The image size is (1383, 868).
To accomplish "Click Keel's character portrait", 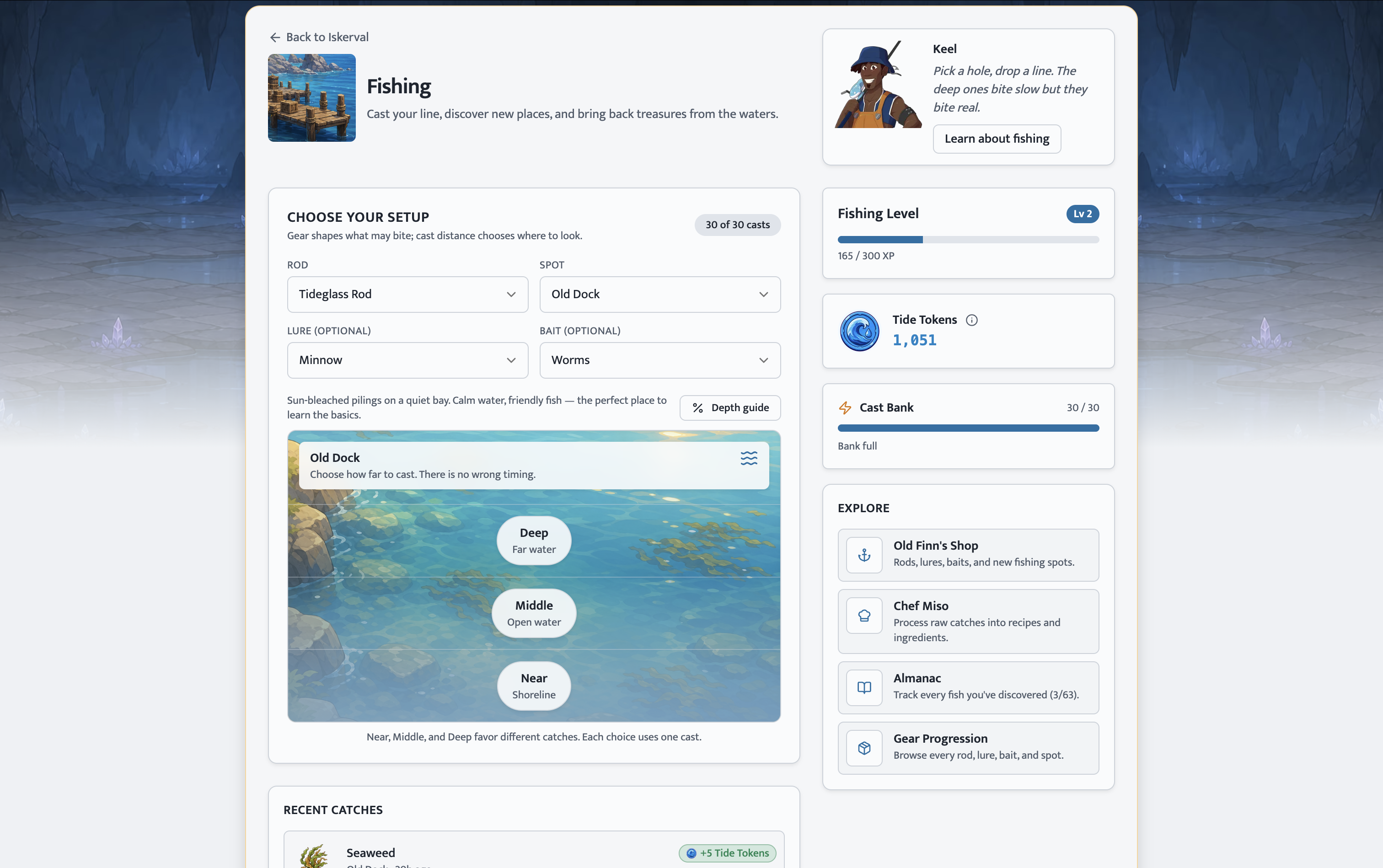I will coord(878,85).
